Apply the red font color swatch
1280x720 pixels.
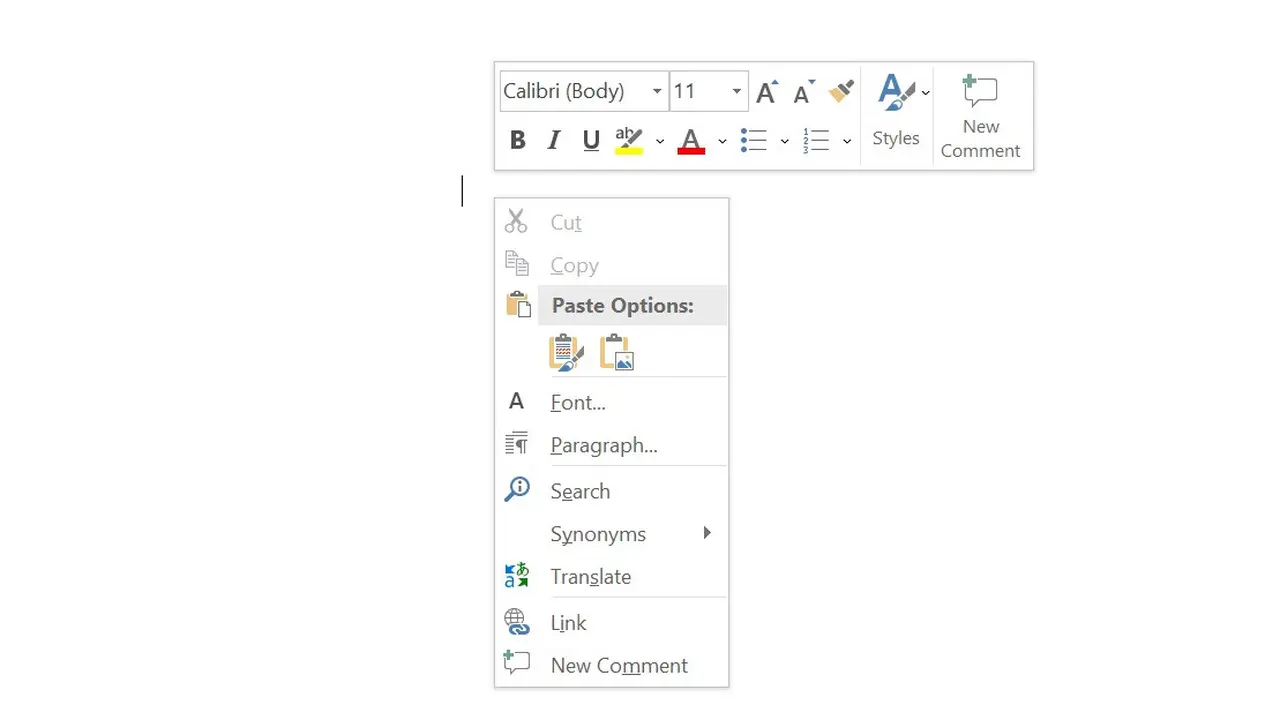pos(690,140)
